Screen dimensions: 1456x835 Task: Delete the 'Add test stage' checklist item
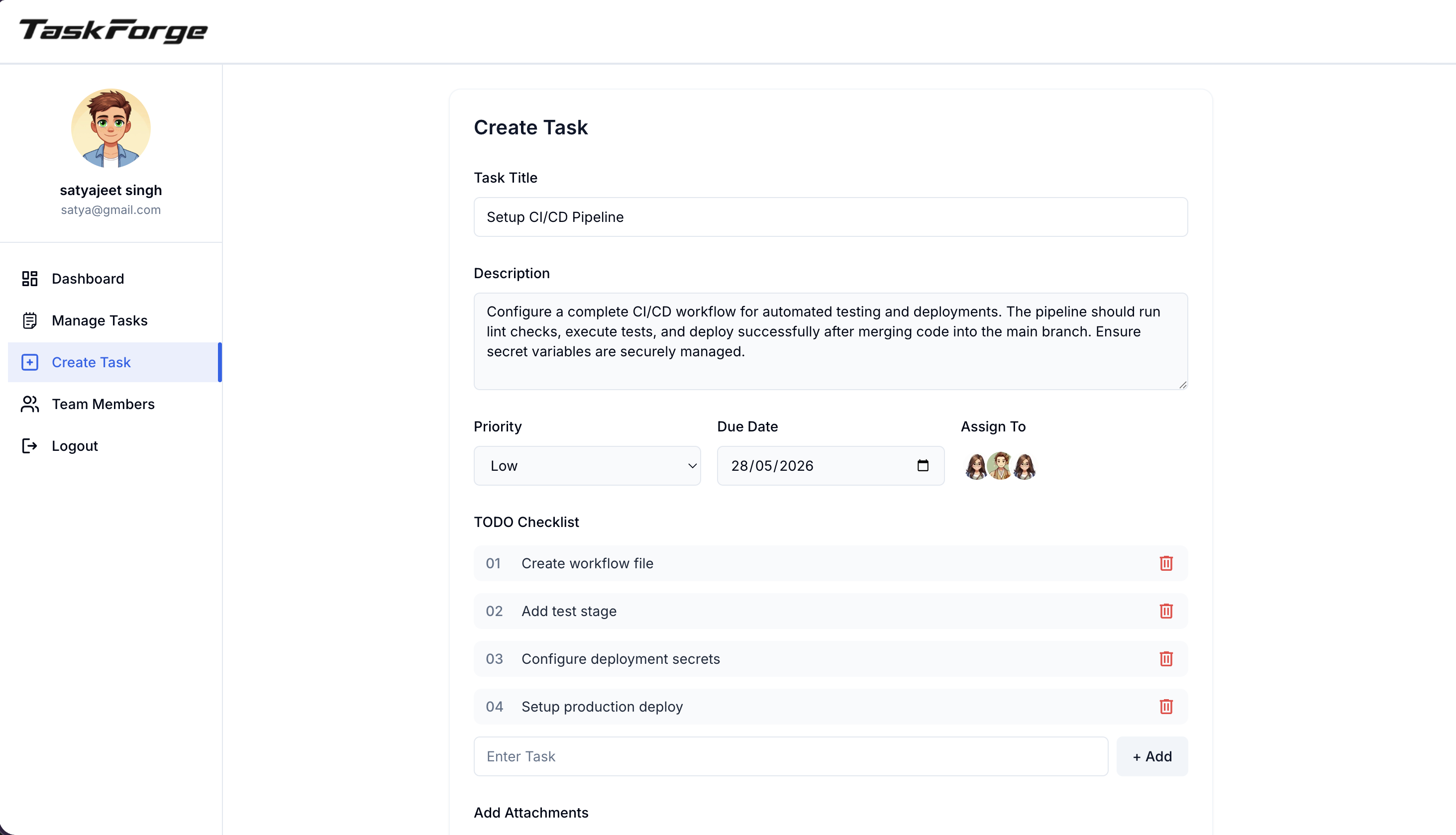pyautogui.click(x=1166, y=612)
